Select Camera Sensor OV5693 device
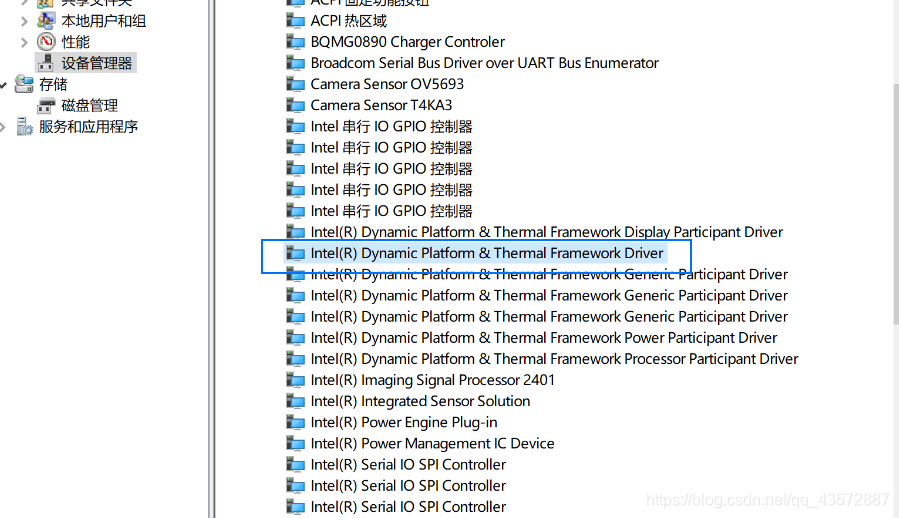The image size is (899, 518). click(x=387, y=84)
